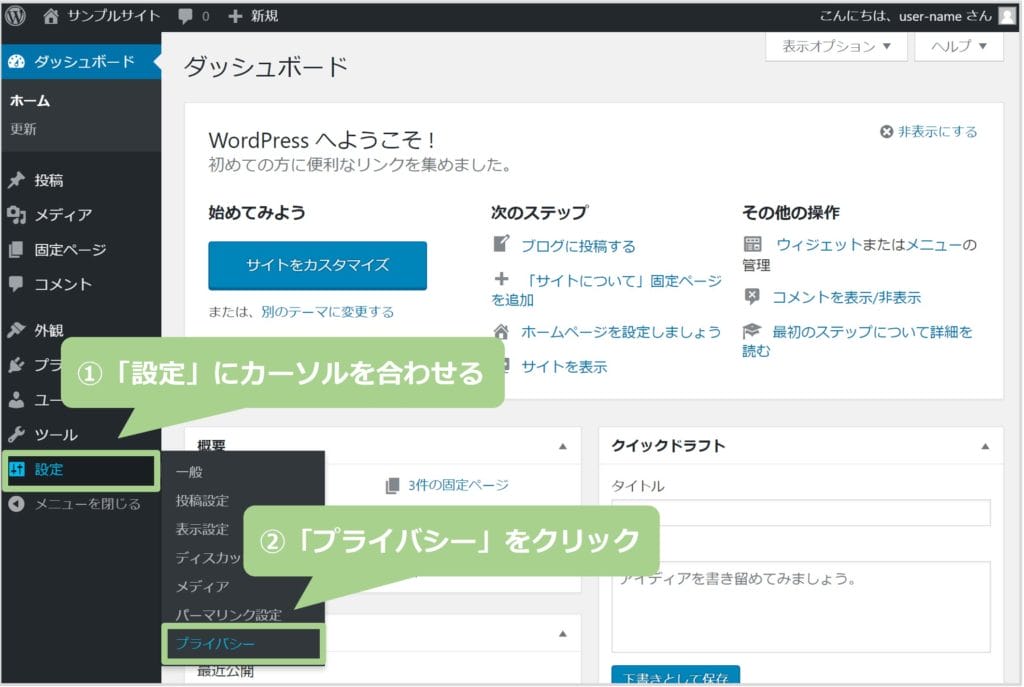Open the ブログに投稿する link
This screenshot has height=687, width=1024.
[x=578, y=246]
